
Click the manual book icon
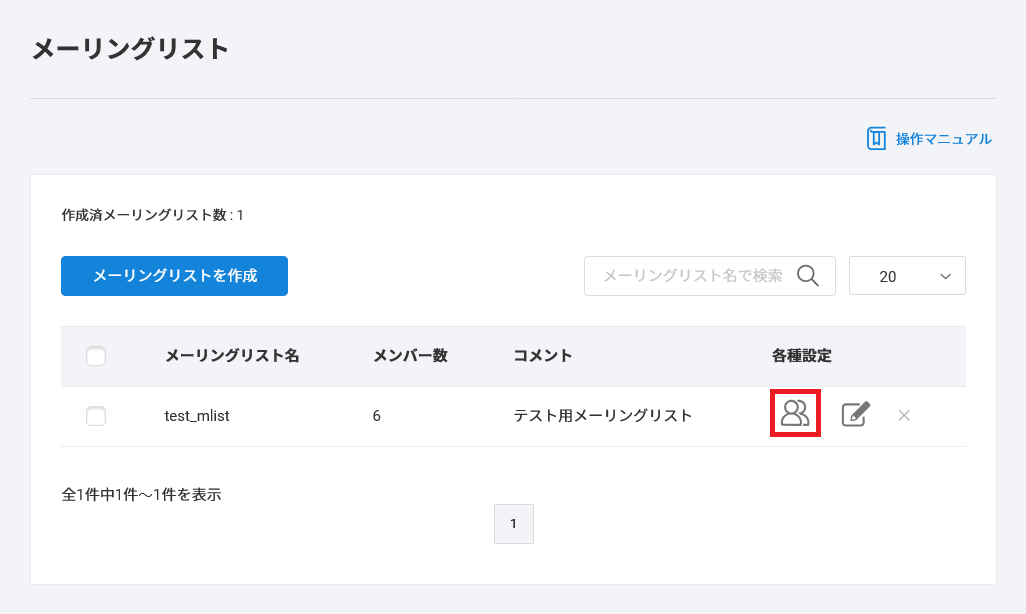[x=876, y=139]
